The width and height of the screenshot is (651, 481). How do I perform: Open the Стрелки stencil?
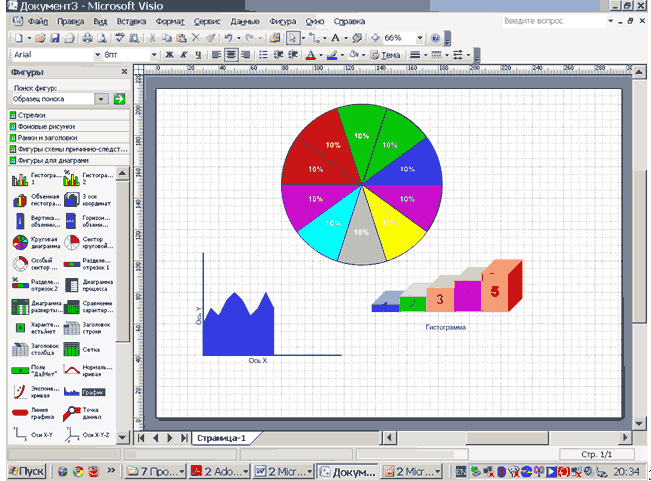pyautogui.click(x=69, y=115)
